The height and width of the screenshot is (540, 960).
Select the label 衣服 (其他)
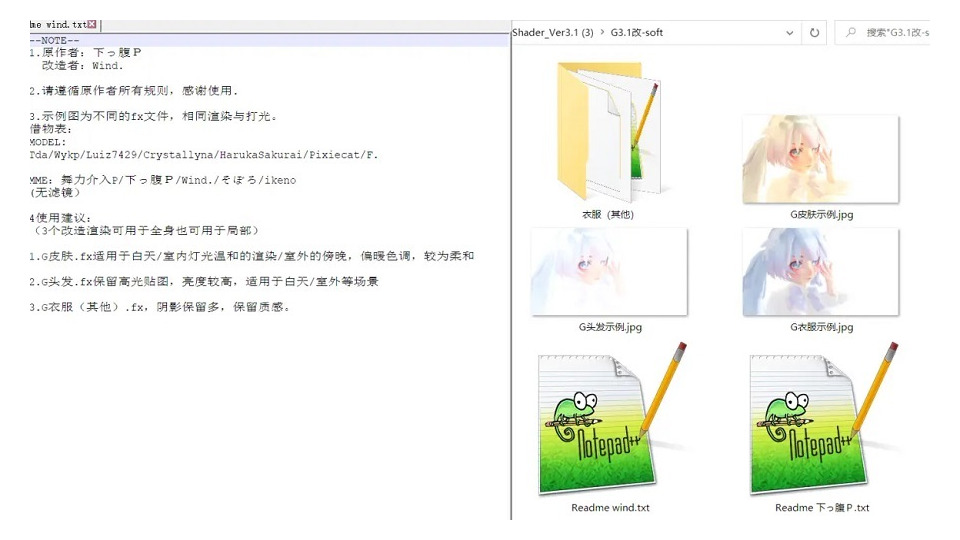pos(607,214)
